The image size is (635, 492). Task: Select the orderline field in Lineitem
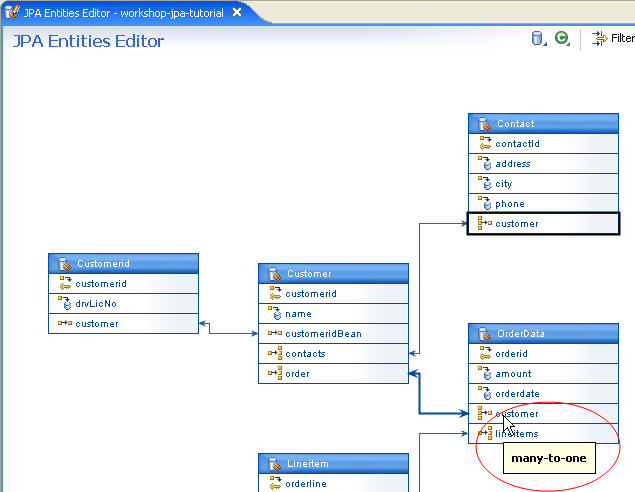click(x=333, y=483)
